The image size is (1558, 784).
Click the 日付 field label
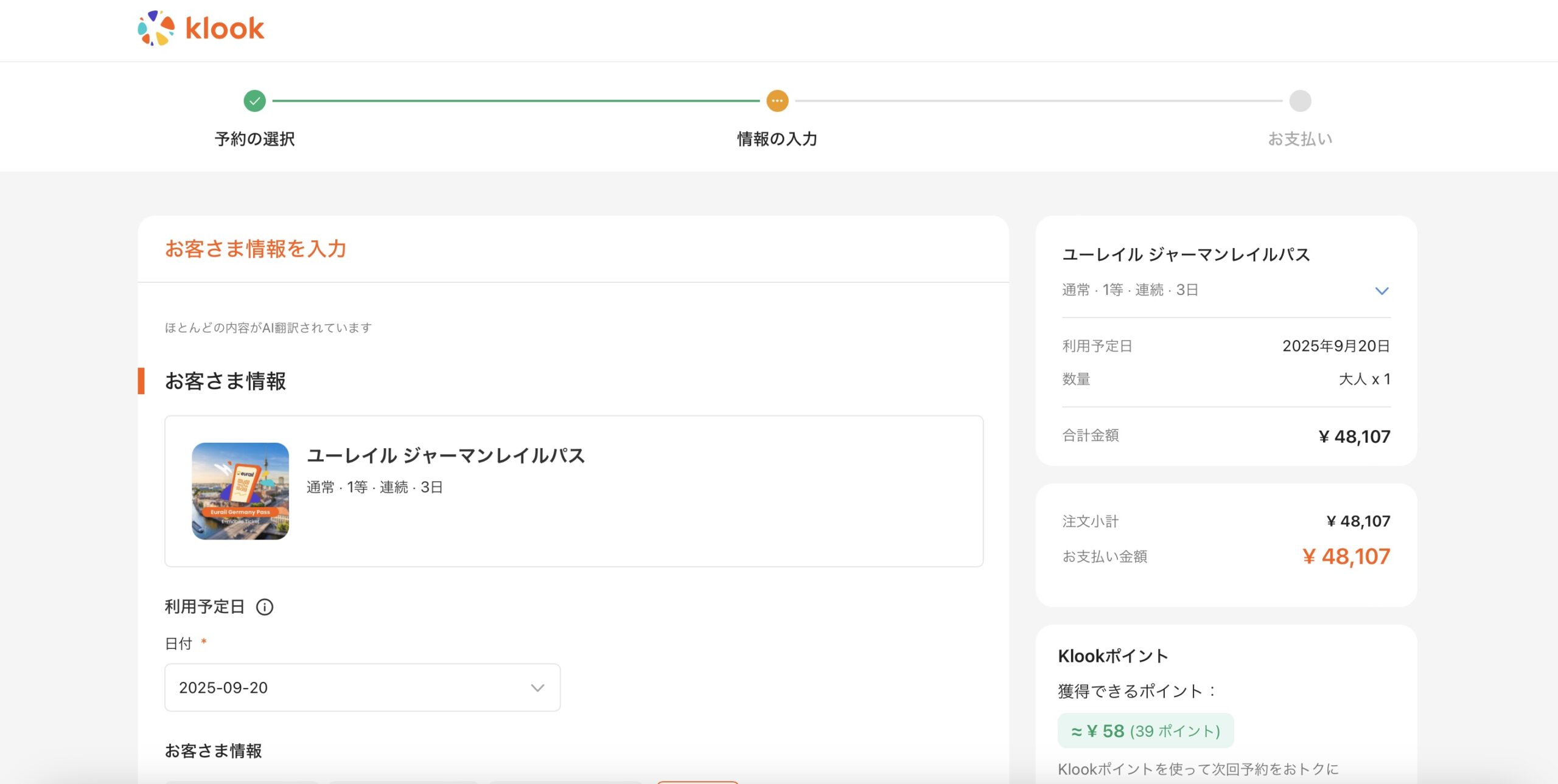pos(178,644)
